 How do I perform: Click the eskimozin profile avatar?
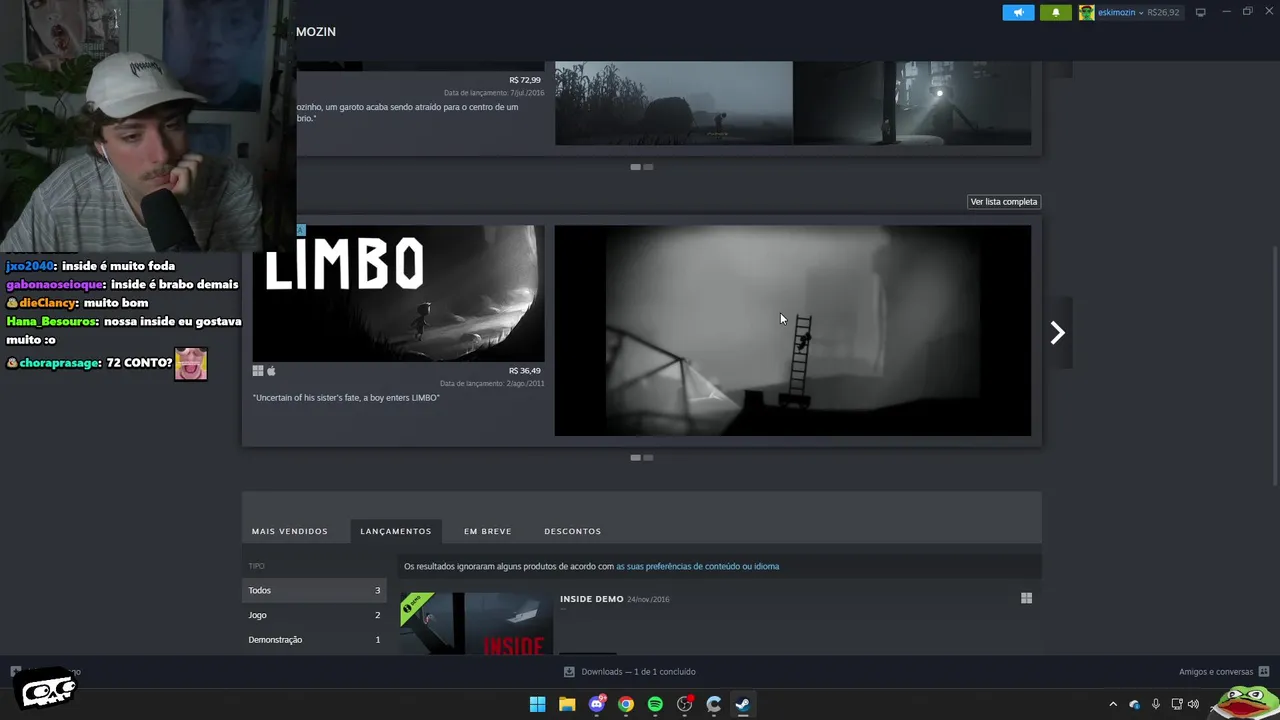point(1086,13)
